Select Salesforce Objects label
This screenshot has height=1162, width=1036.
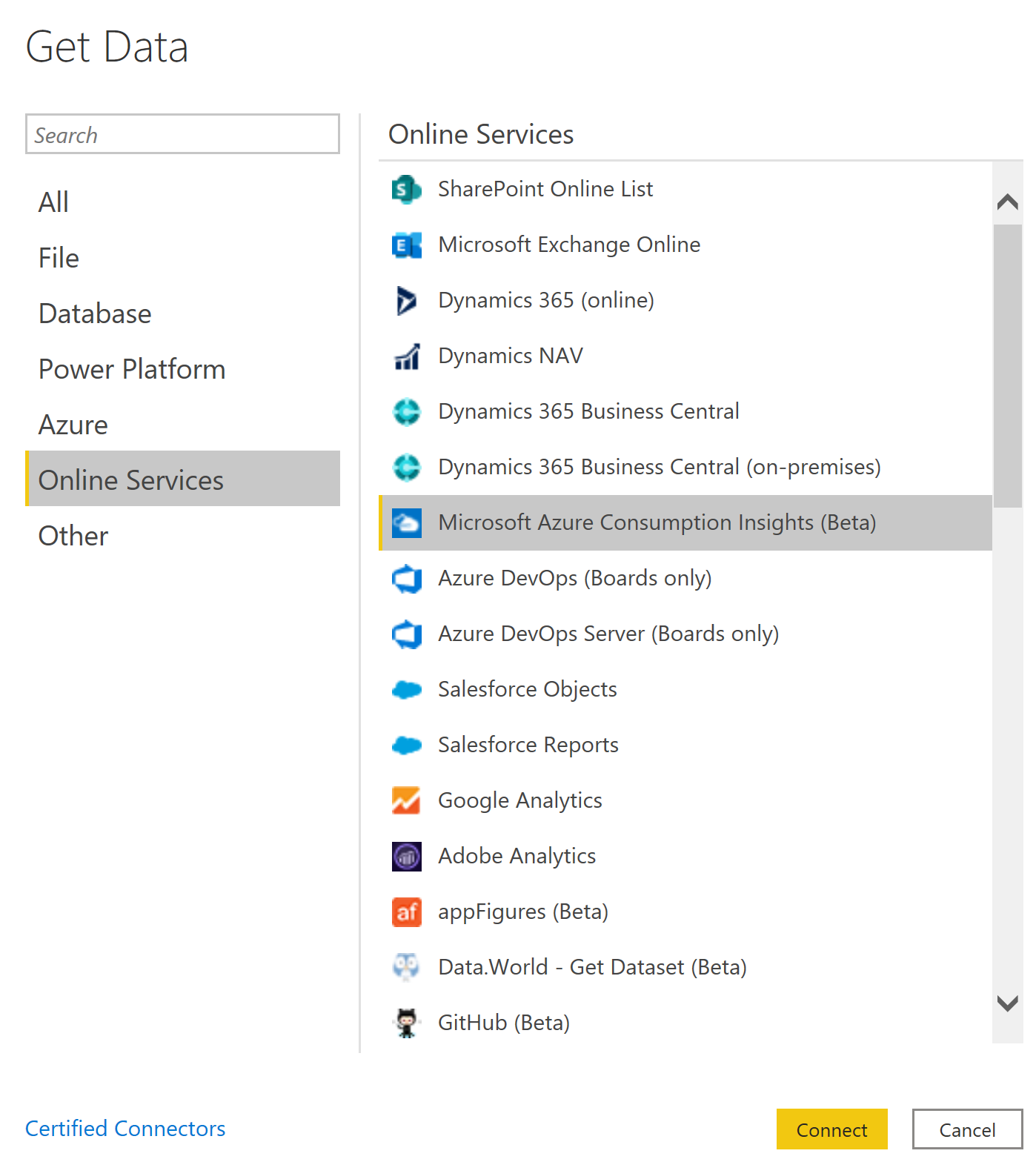coord(528,689)
